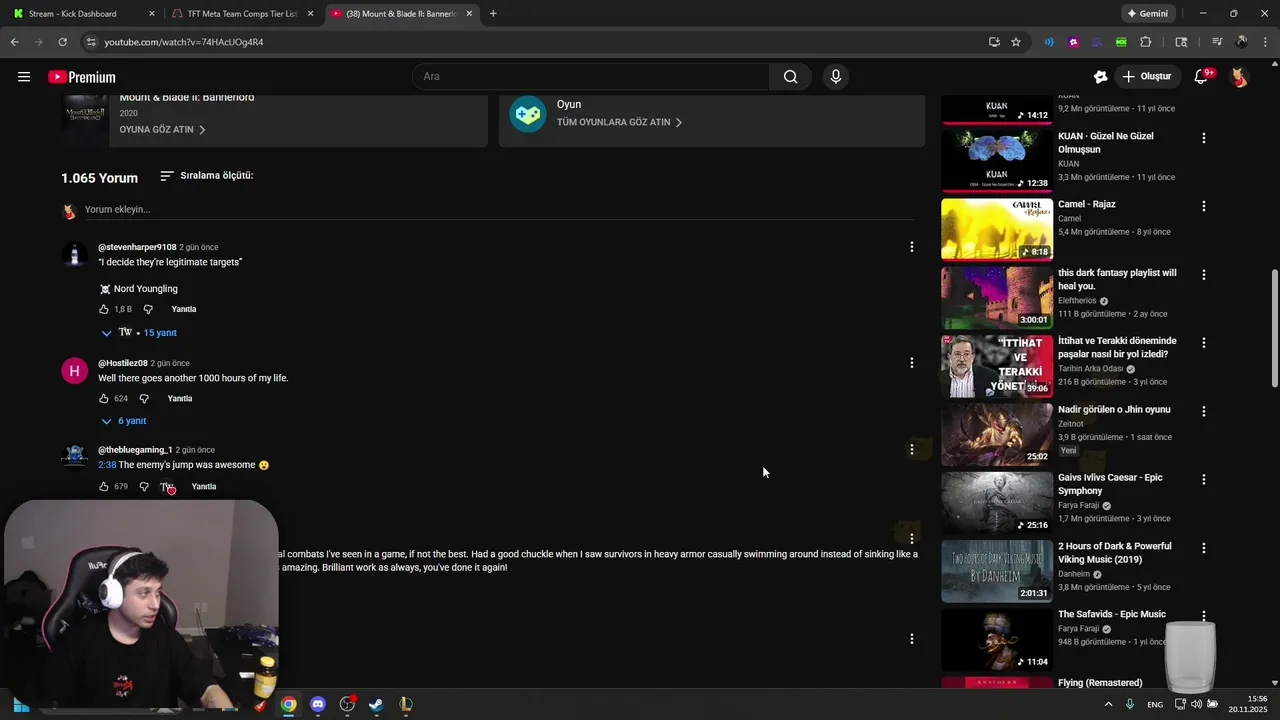Show hidden system tray icons
The image size is (1280, 720).
(x=1108, y=704)
